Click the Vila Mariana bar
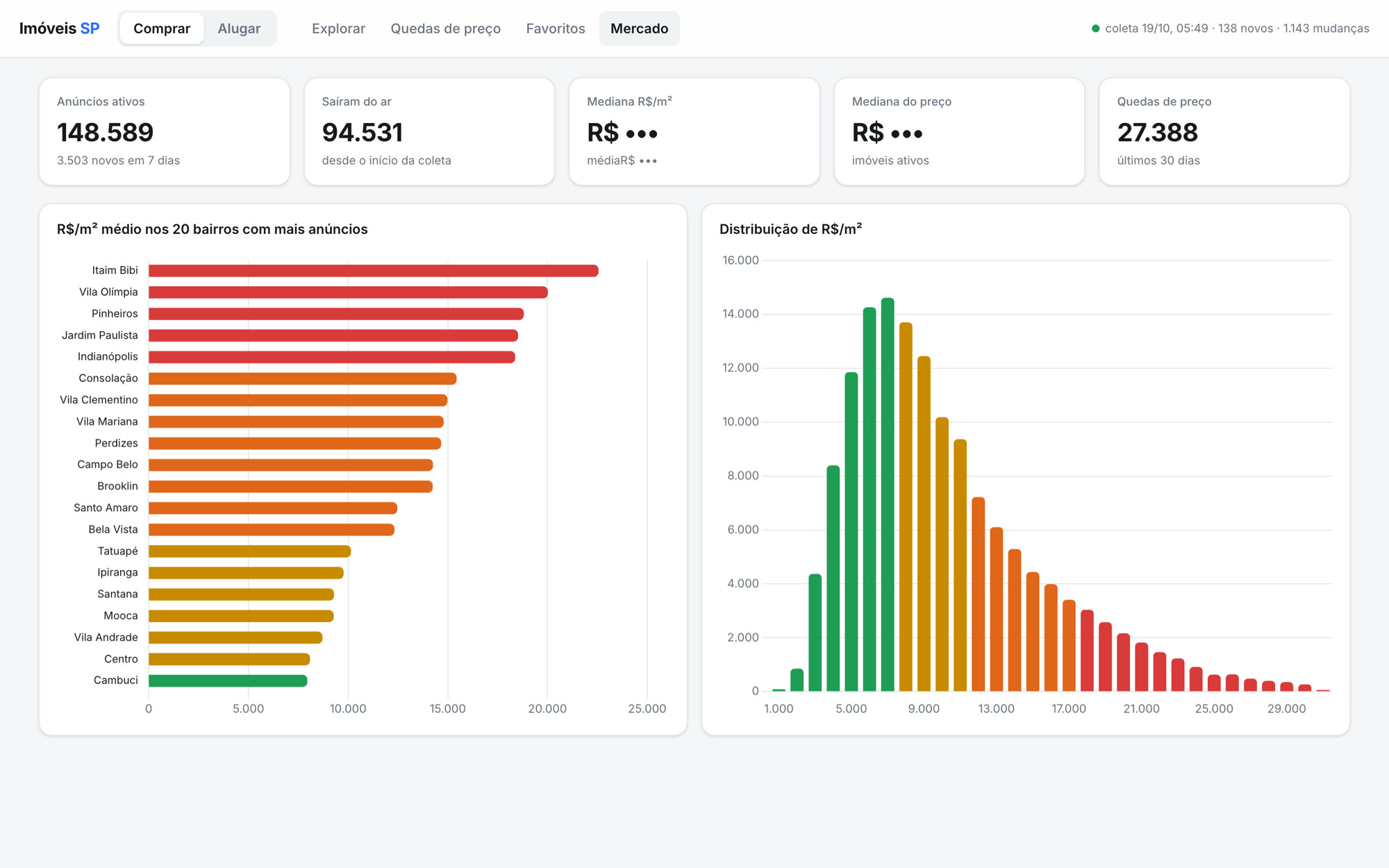 tap(296, 422)
